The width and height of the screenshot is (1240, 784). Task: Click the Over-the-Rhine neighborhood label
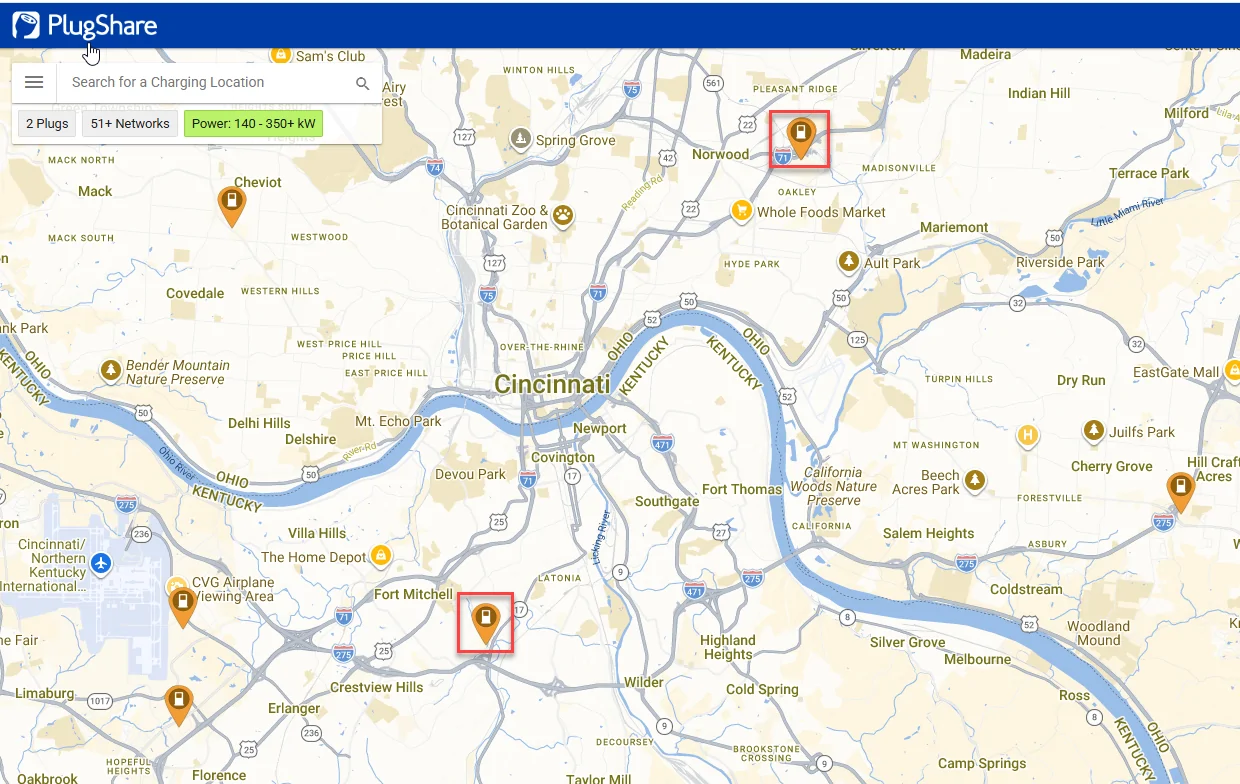[541, 346]
